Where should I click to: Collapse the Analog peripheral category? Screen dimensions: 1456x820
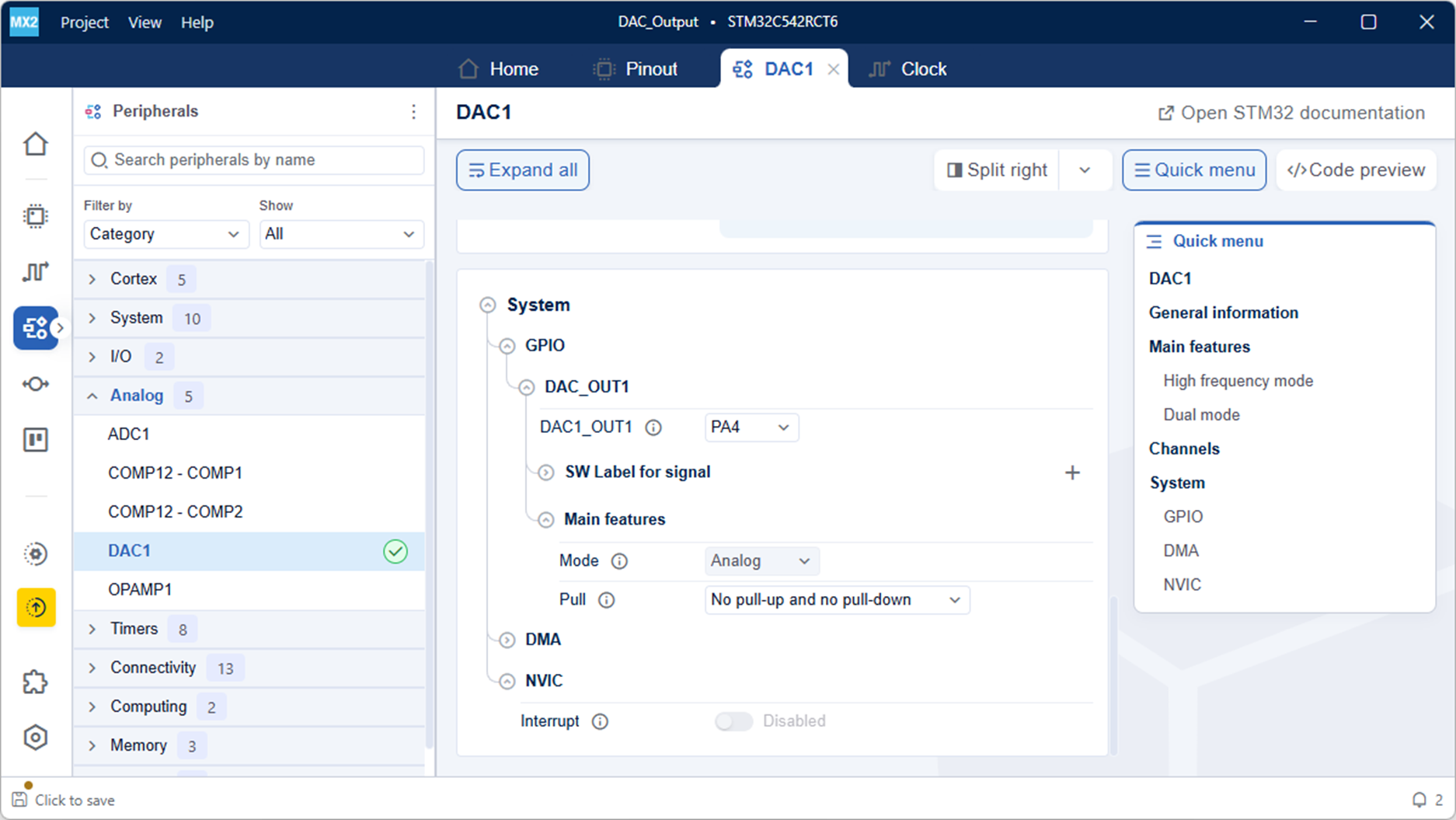click(x=92, y=396)
